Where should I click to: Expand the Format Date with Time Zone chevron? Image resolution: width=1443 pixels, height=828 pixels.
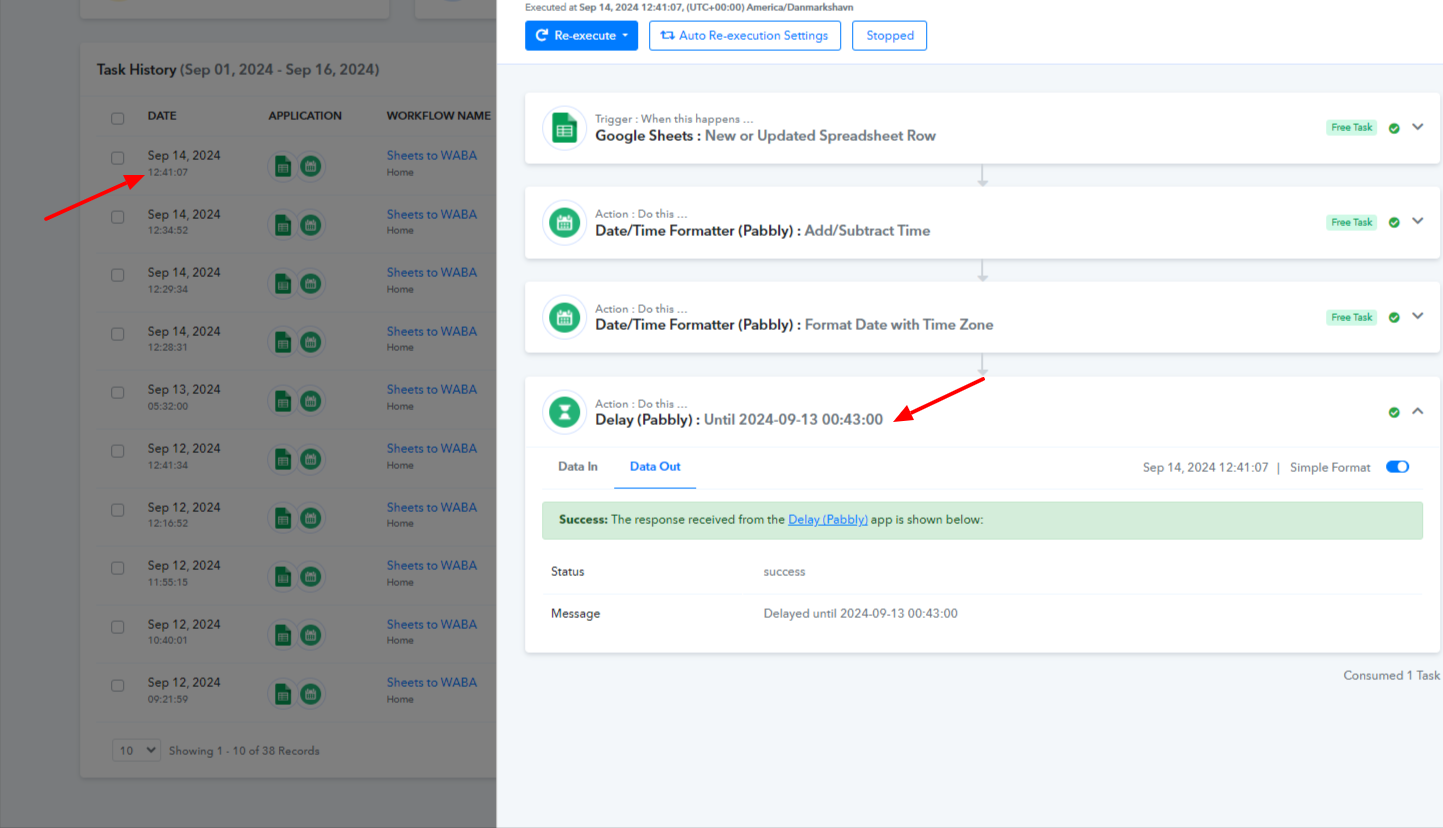point(1417,317)
